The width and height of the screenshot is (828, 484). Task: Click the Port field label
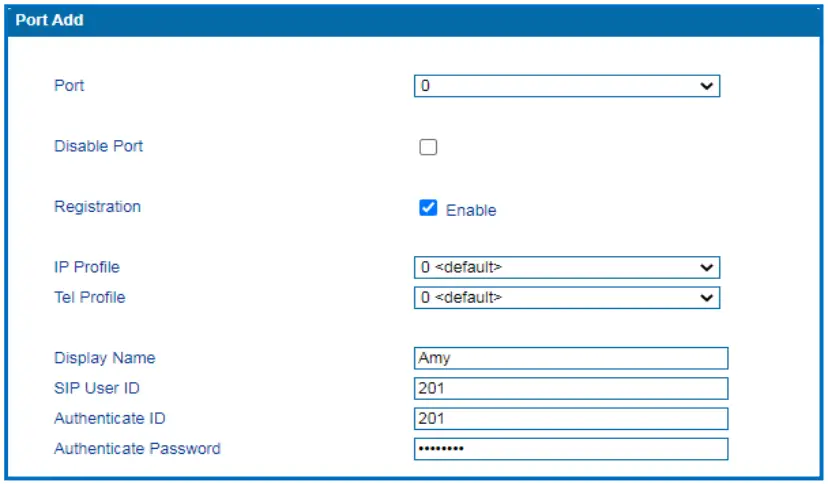coord(69,86)
